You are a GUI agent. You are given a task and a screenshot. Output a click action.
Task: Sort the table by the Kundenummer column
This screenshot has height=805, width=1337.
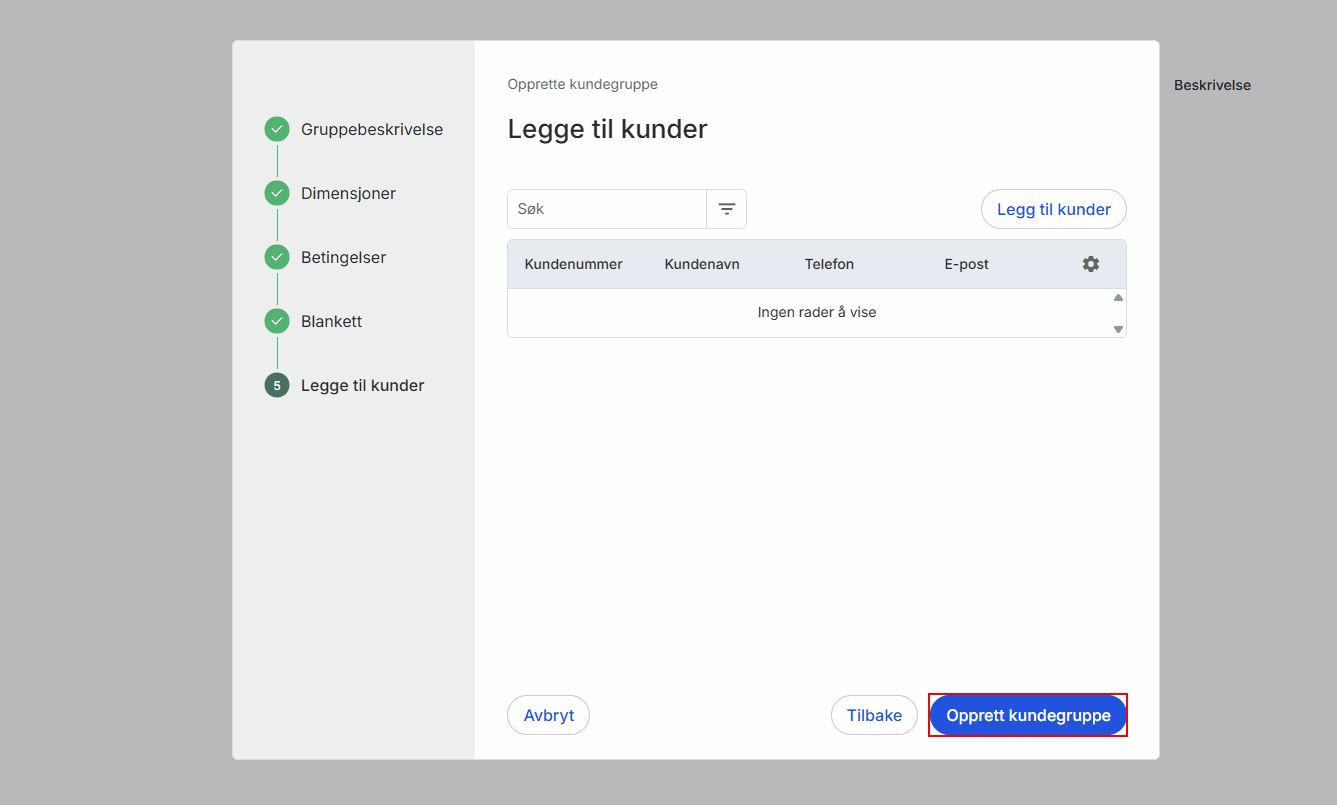point(573,263)
